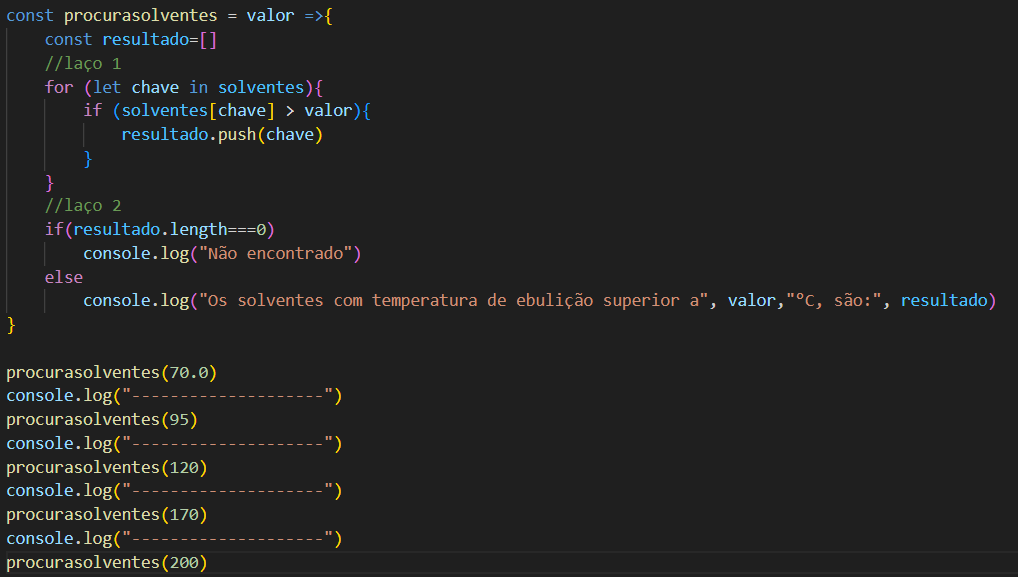Click the 'if(resultado.length===0)' line

160,229
